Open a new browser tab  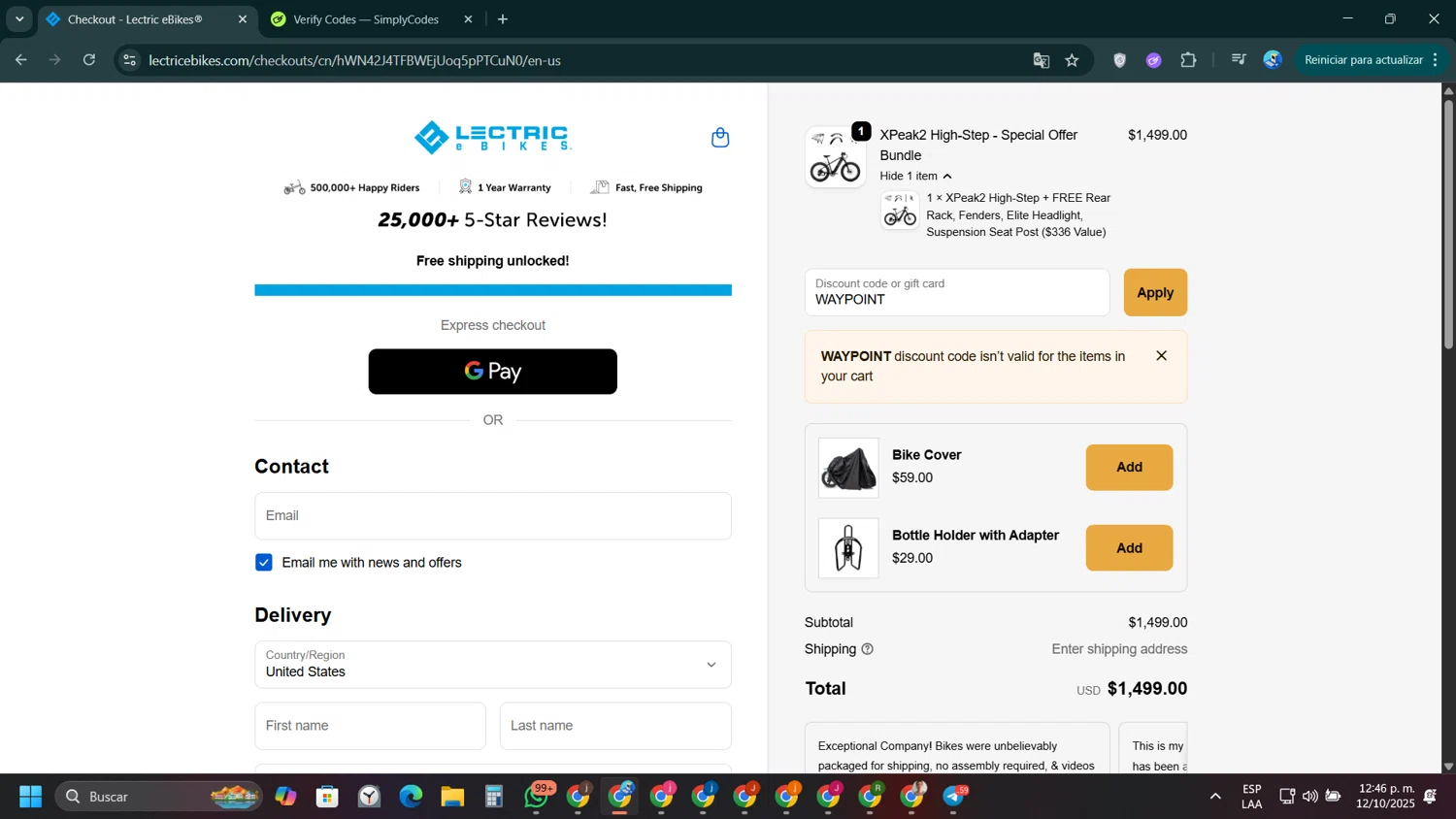tap(503, 19)
